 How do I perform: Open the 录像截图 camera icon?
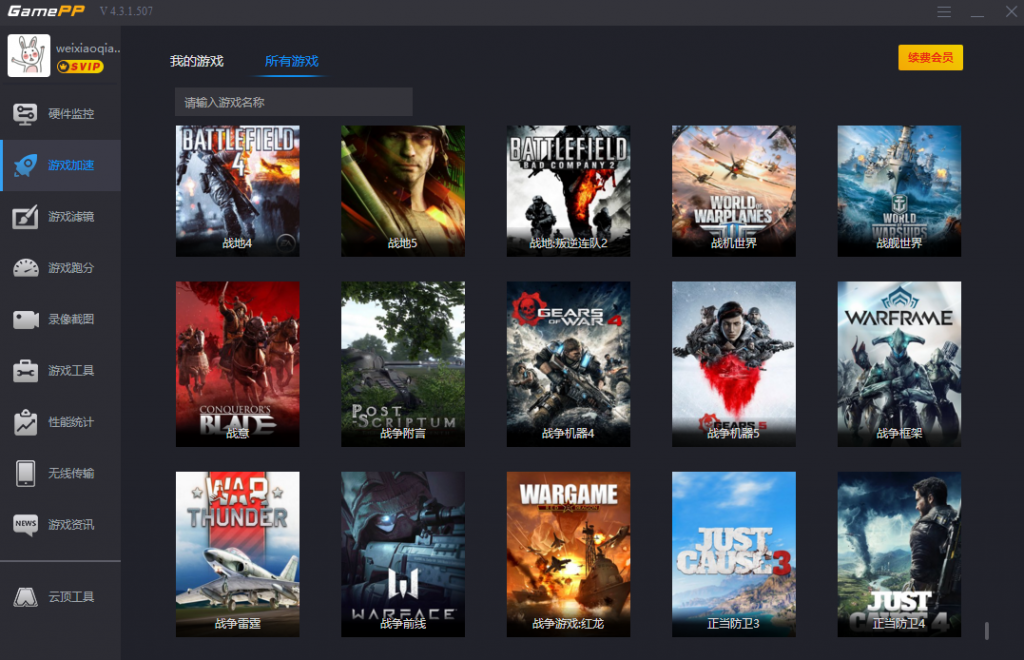point(25,320)
